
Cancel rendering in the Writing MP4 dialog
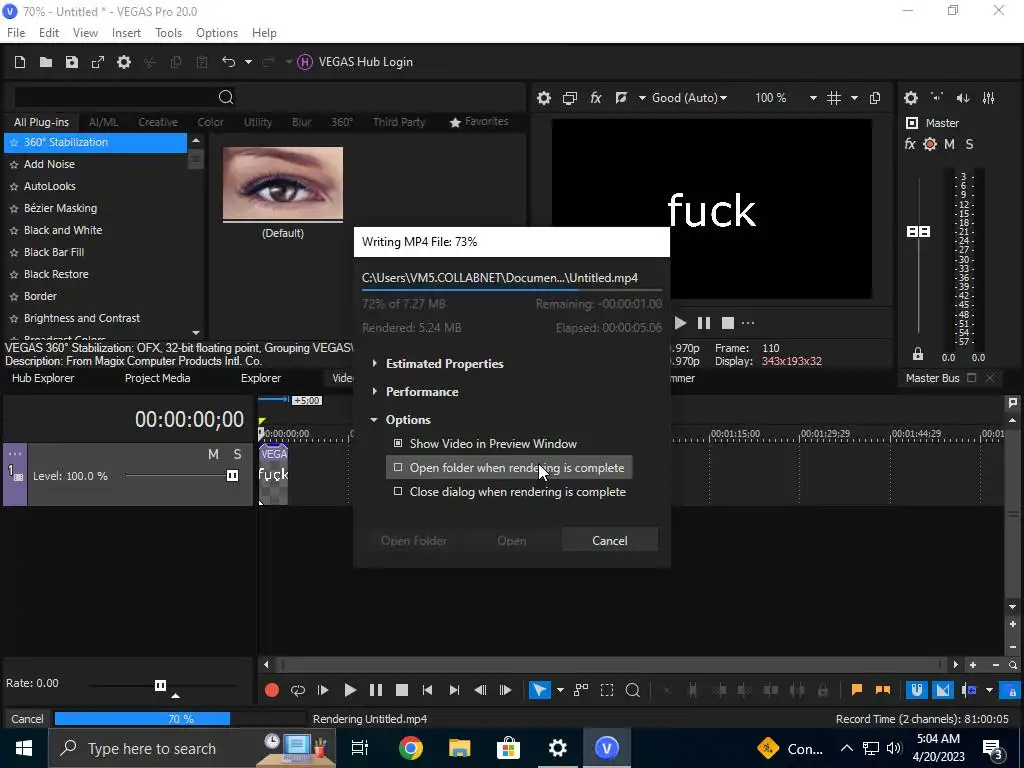pyautogui.click(x=609, y=541)
